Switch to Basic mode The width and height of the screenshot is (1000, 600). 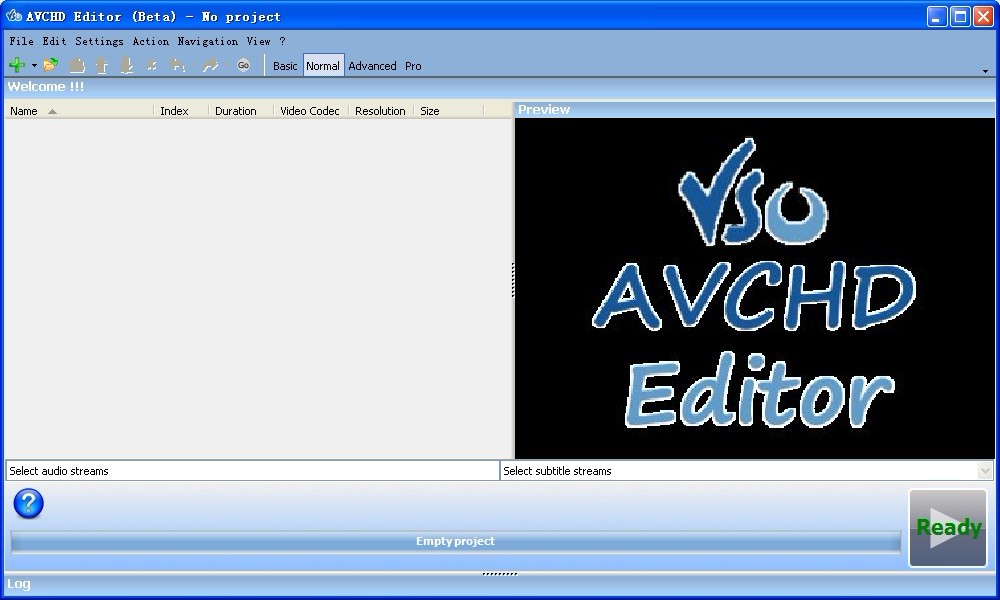284,66
